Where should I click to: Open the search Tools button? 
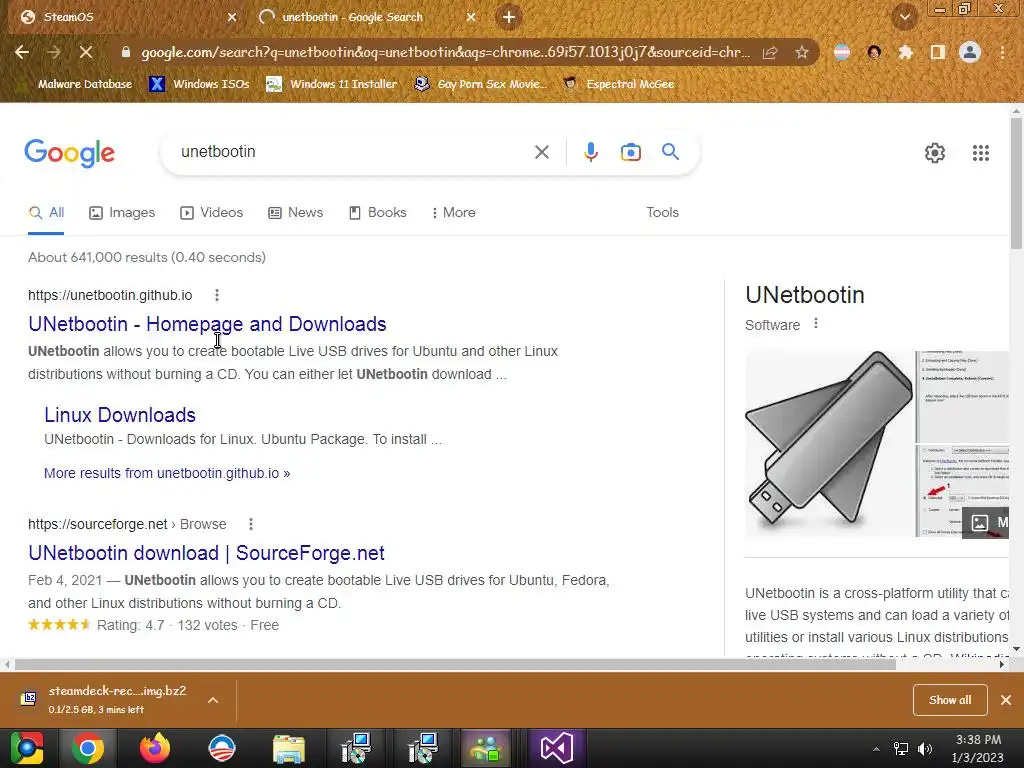click(662, 212)
